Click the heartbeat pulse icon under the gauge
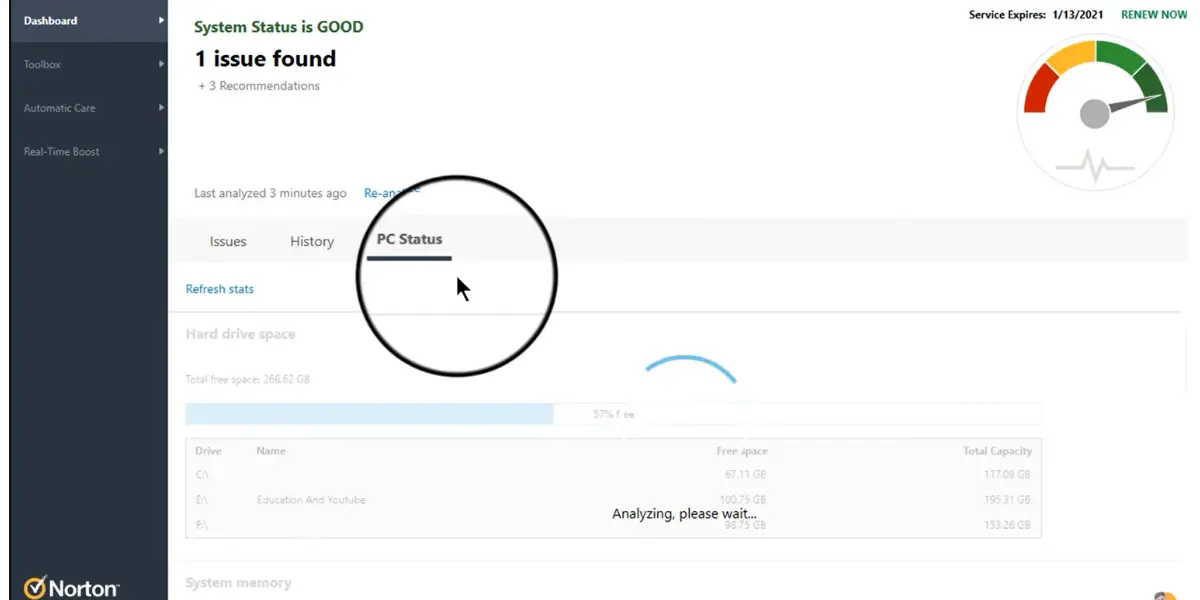Viewport: 1200px width, 600px height. click(x=1095, y=166)
